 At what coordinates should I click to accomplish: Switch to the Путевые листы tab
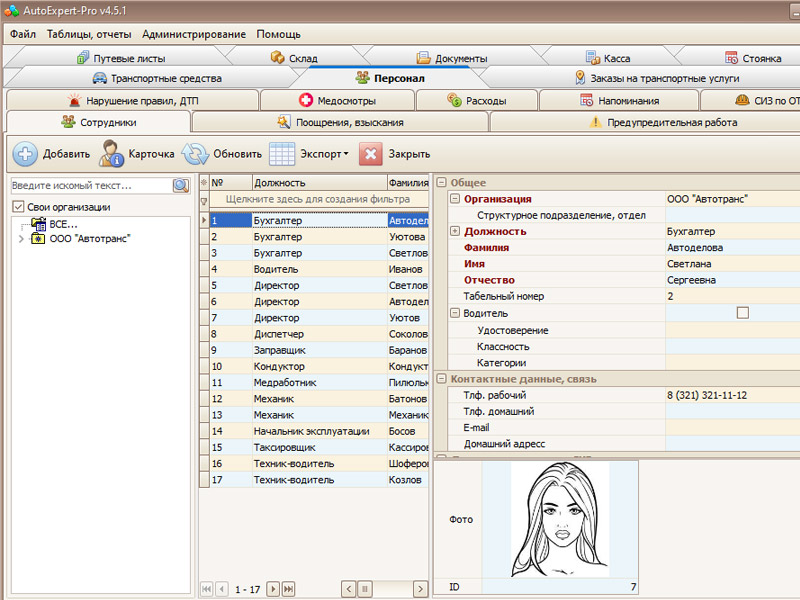click(x=121, y=58)
